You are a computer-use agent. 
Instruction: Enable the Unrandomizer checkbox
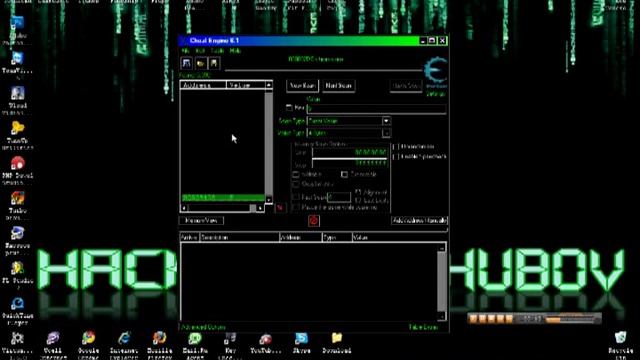point(396,147)
